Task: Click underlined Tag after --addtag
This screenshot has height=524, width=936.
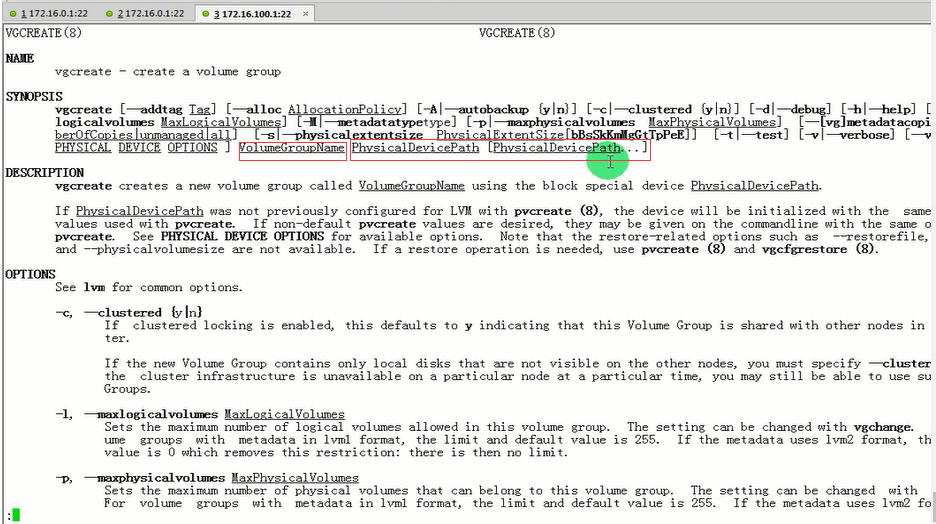Action: point(199,110)
